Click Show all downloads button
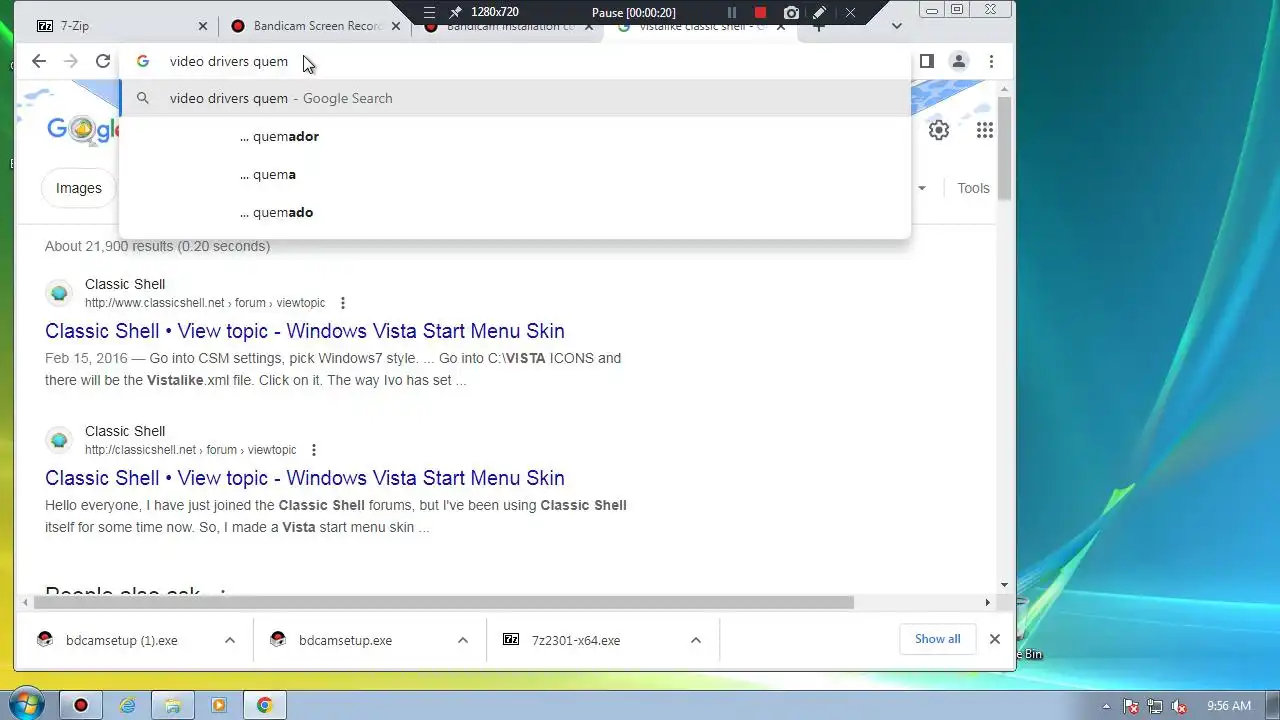The width and height of the screenshot is (1280, 720). point(937,639)
